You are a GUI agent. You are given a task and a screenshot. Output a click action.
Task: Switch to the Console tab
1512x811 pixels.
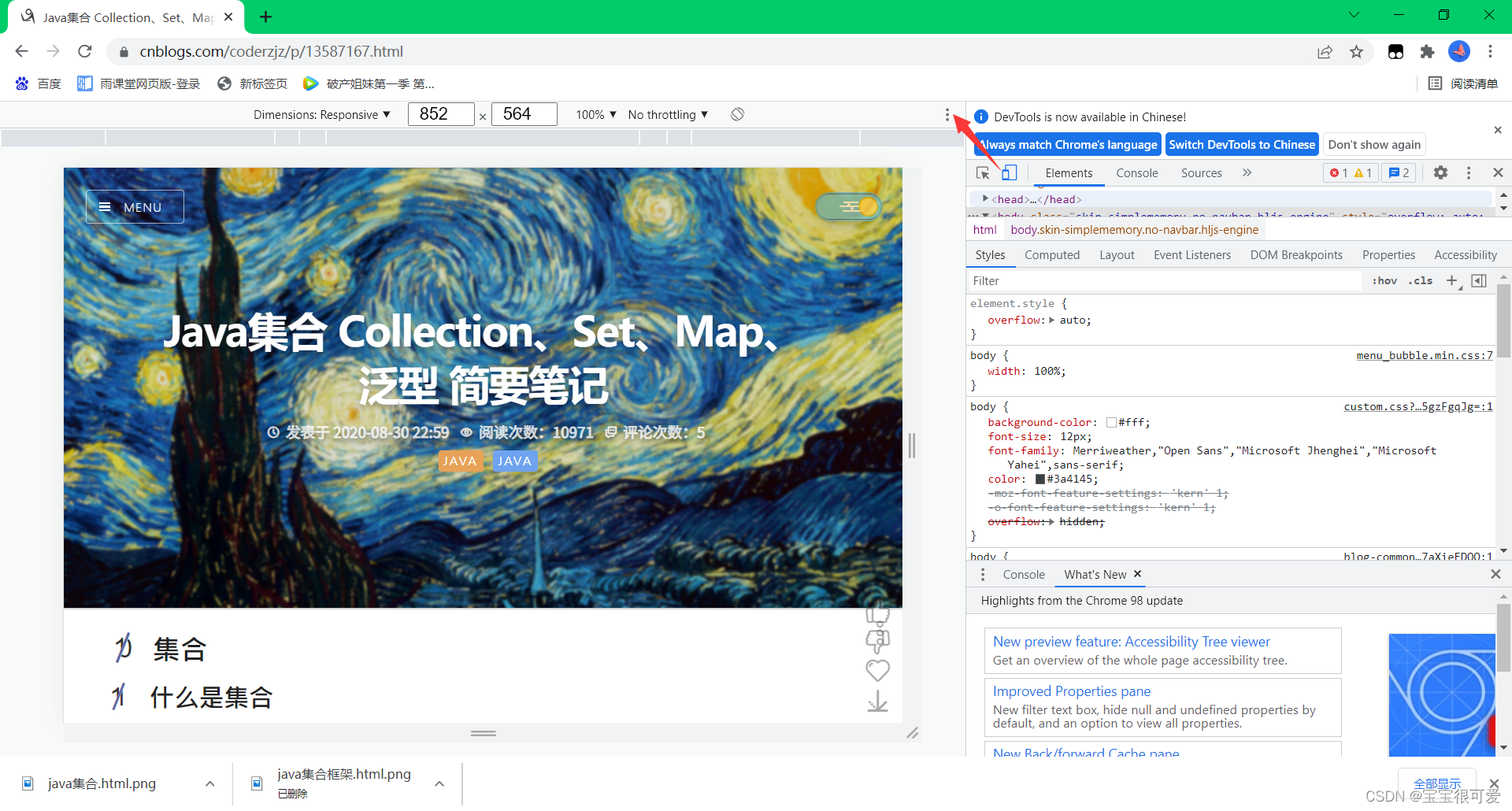click(x=1136, y=173)
